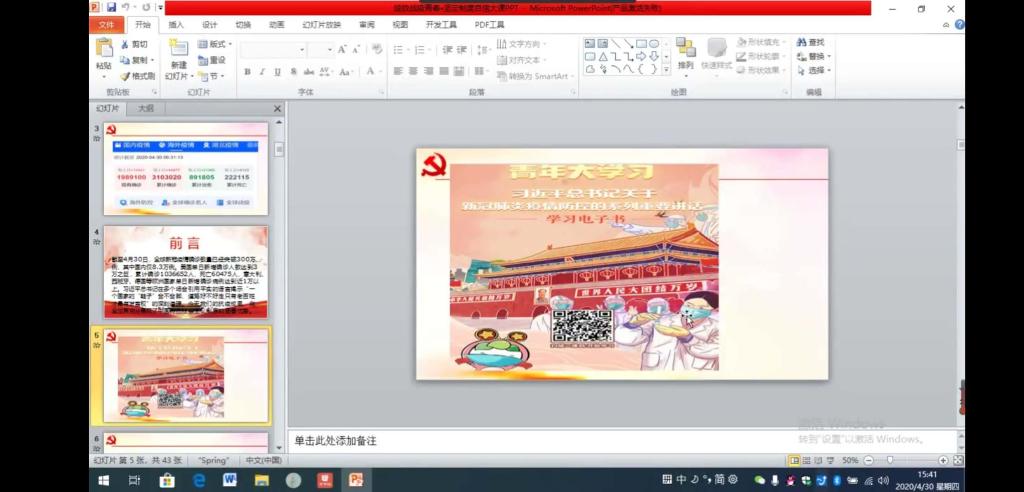Click the Paste (粘贴) icon

point(103,48)
